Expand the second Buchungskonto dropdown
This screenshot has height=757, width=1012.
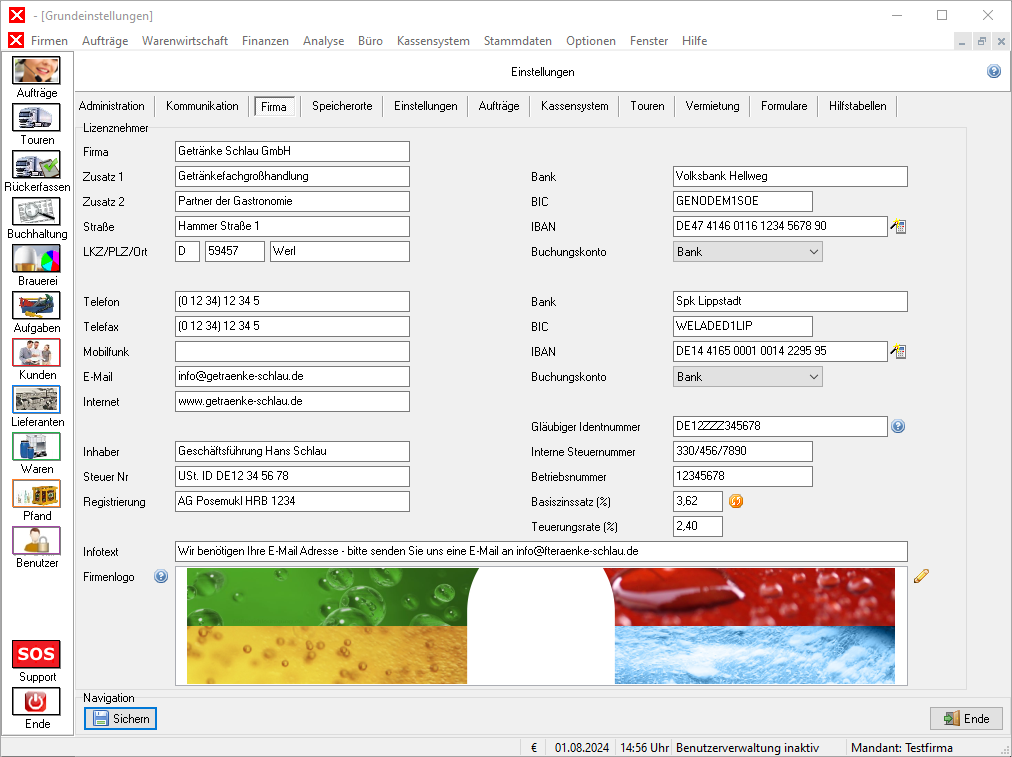point(812,377)
